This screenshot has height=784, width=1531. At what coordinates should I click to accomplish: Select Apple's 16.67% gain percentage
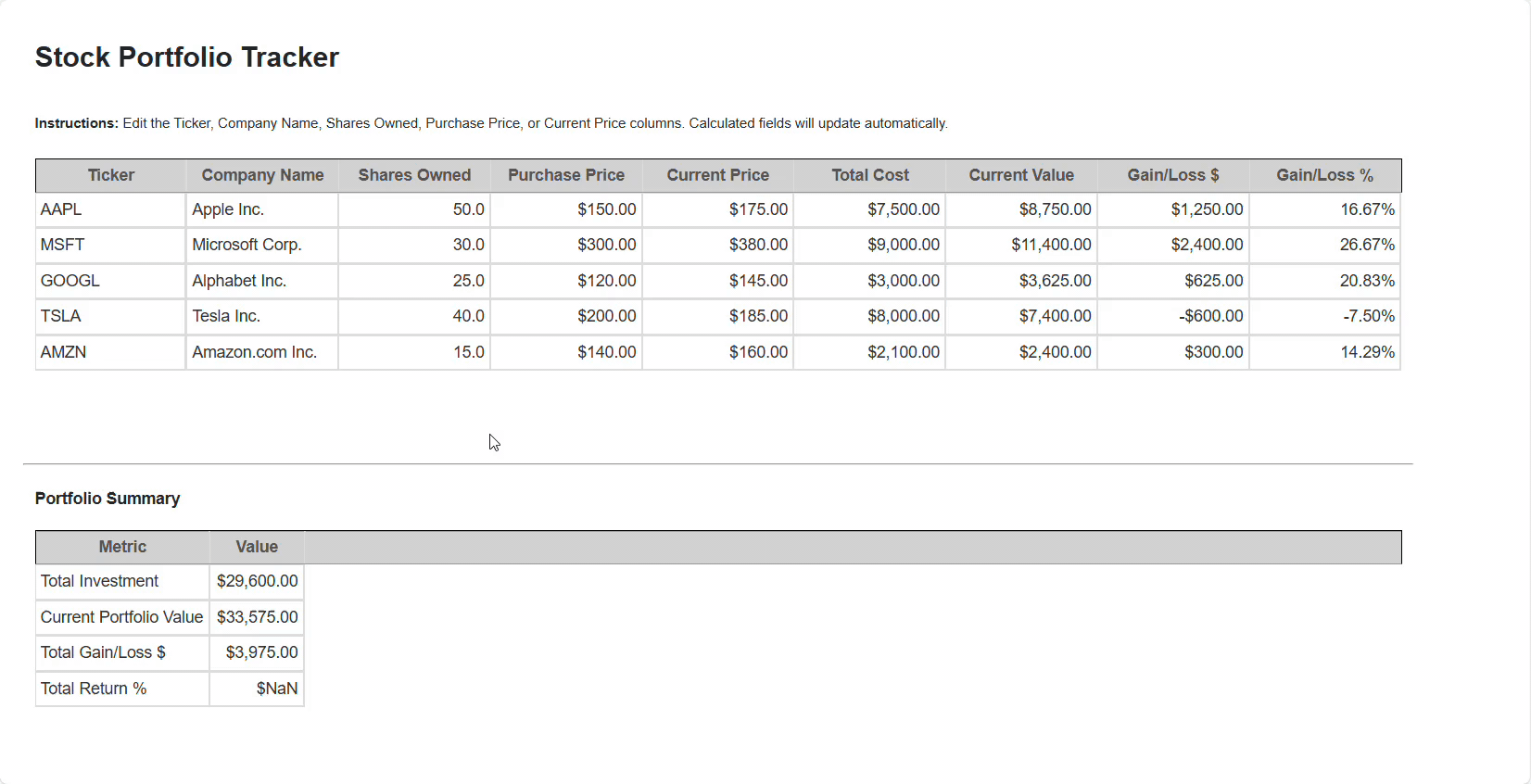[x=1325, y=209]
